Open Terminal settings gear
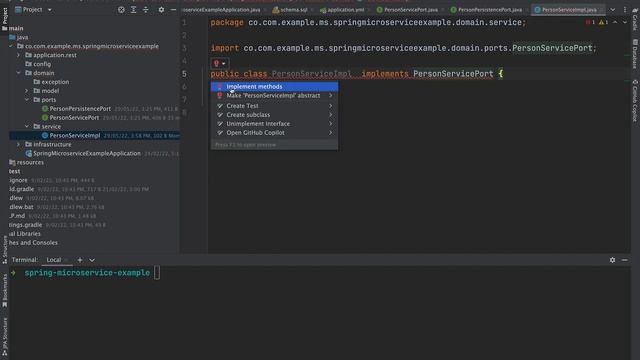This screenshot has height=360, width=640. tap(612, 260)
